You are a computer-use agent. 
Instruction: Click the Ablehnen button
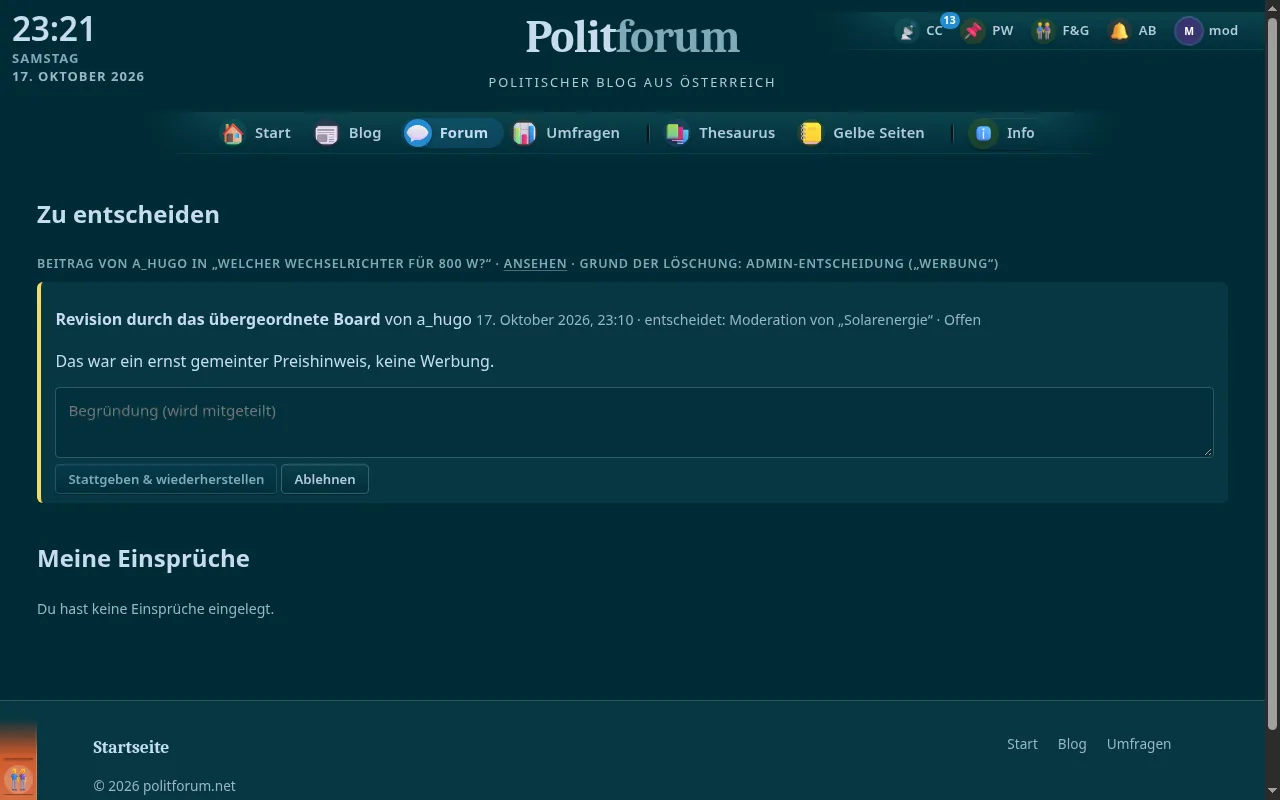[325, 479]
